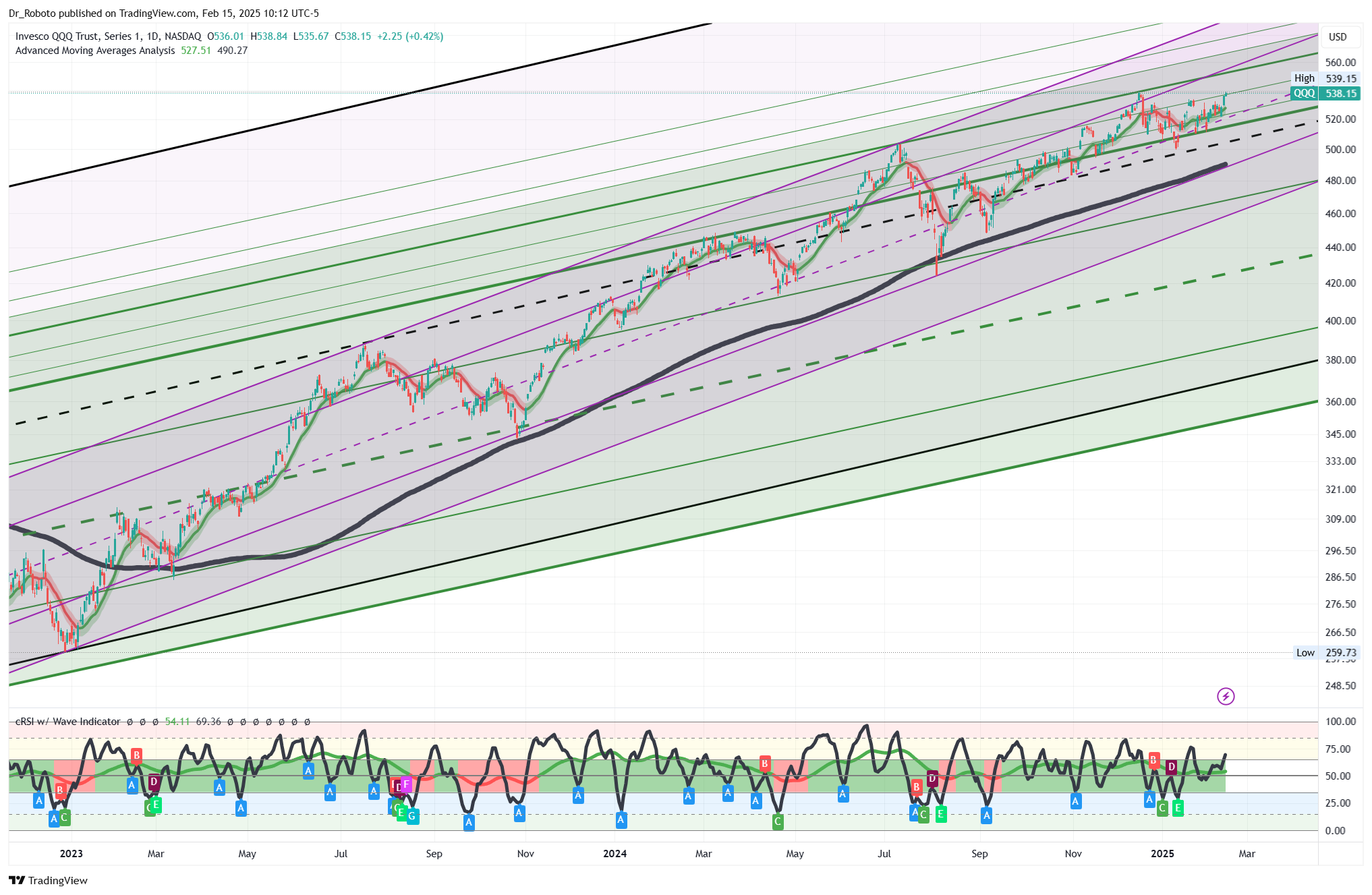Click the 276.50 price axis tick
Screen dimensions: 1372x895
click(1340, 604)
